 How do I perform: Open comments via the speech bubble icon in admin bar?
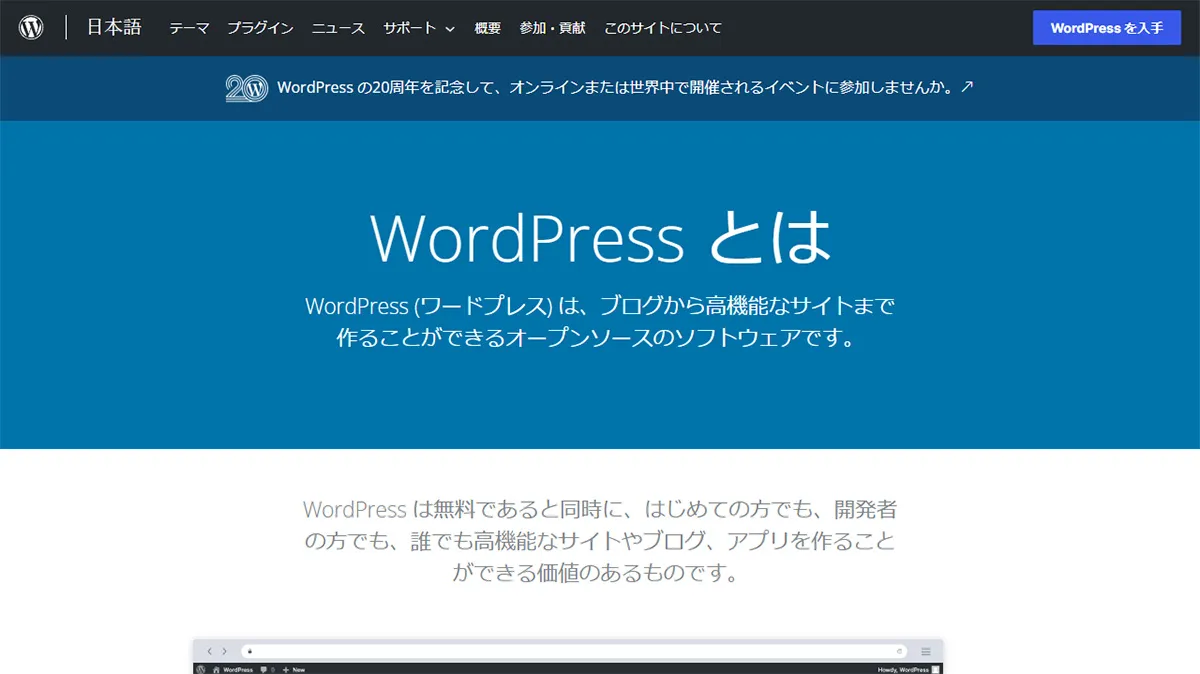(265, 669)
